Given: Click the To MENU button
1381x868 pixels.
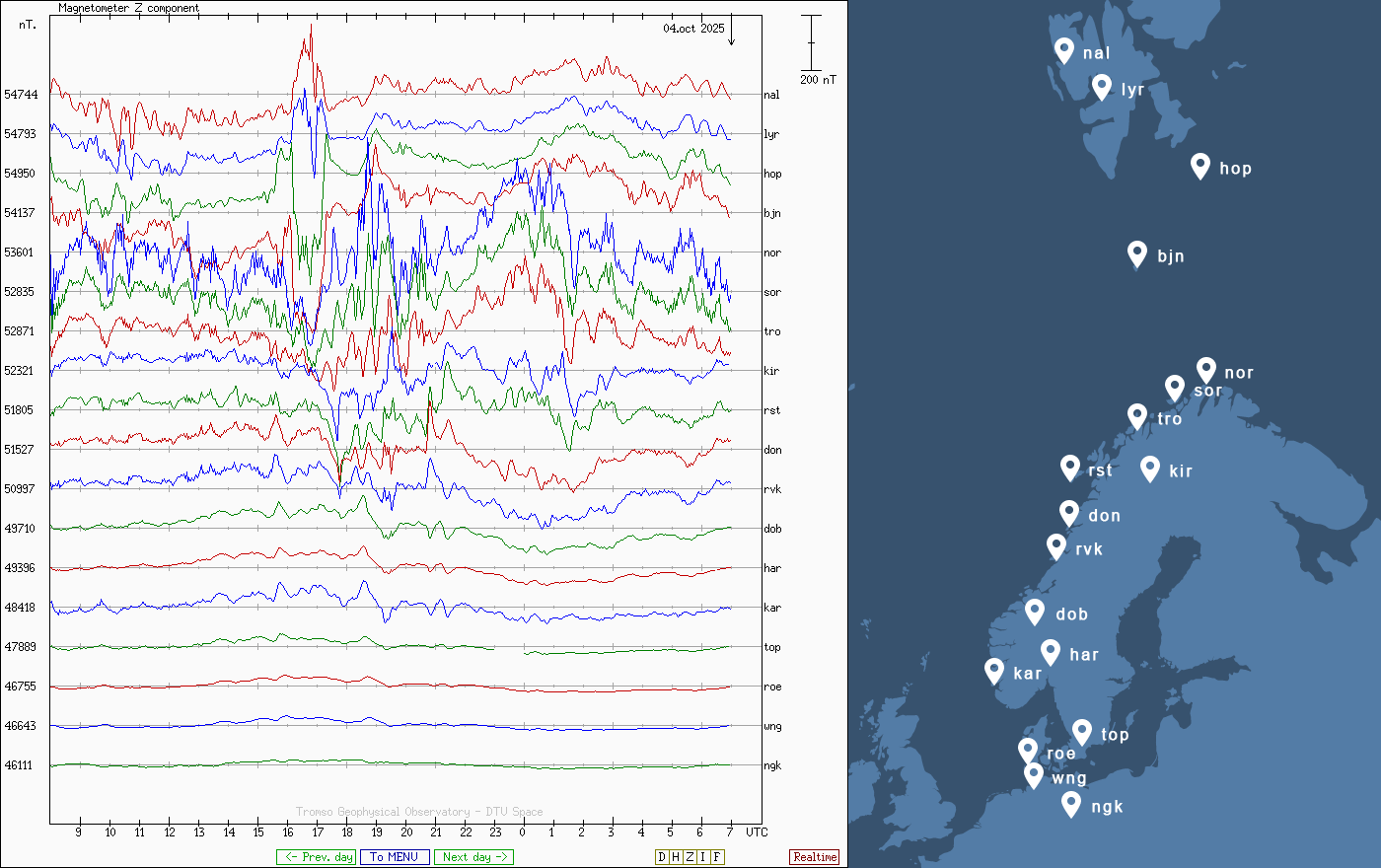Looking at the screenshot, I should 395,857.
